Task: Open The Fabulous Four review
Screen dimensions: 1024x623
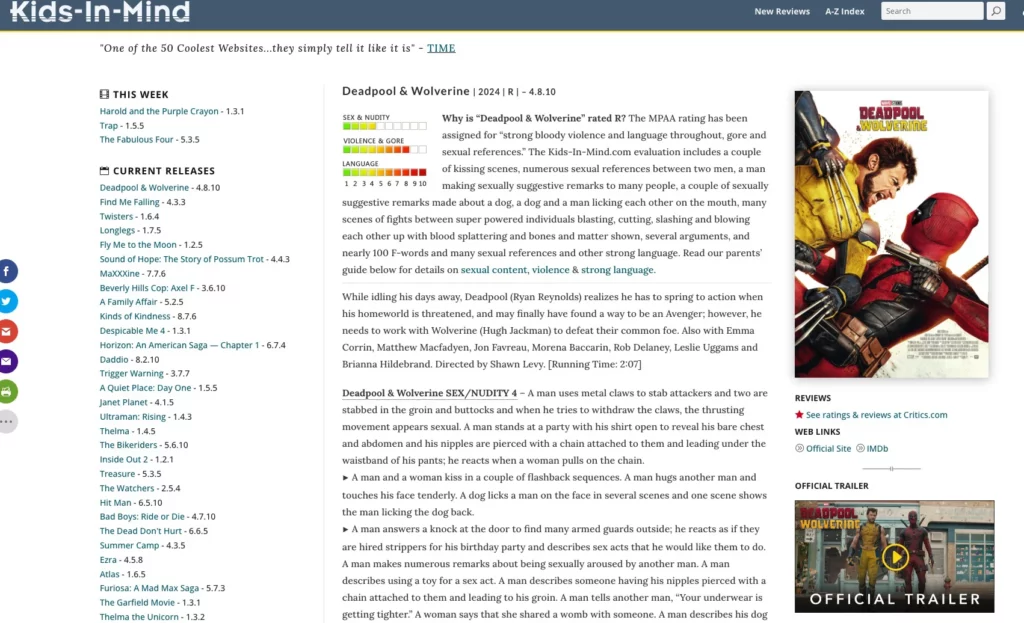Action: pyautogui.click(x=136, y=140)
